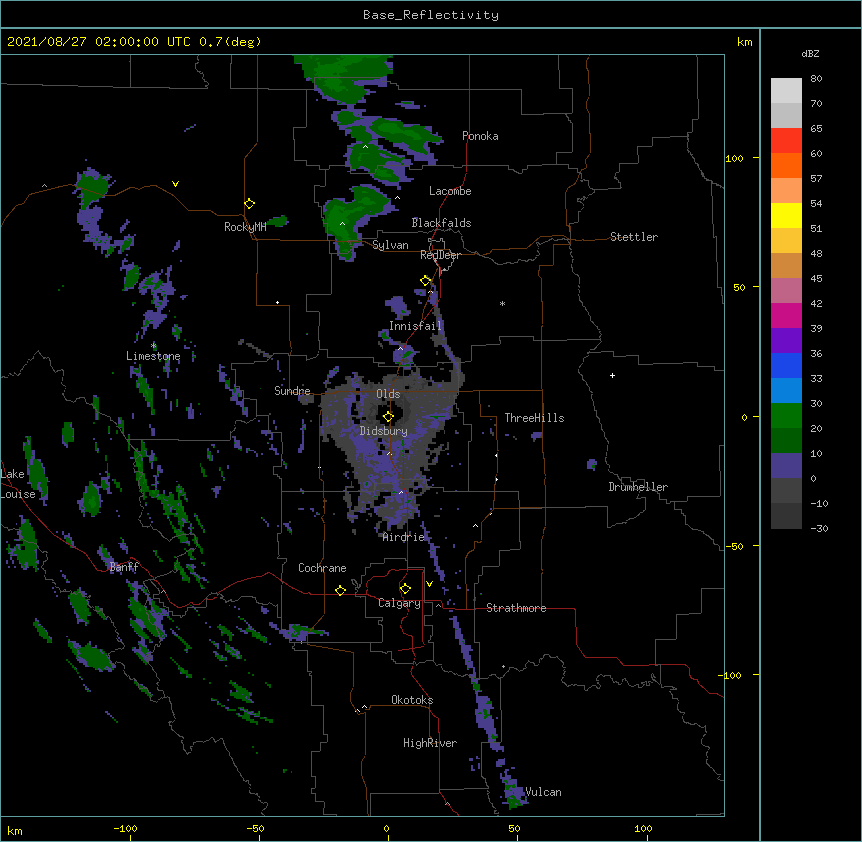
Task: Click the white plus marker north of Drumheller
Action: point(612,375)
